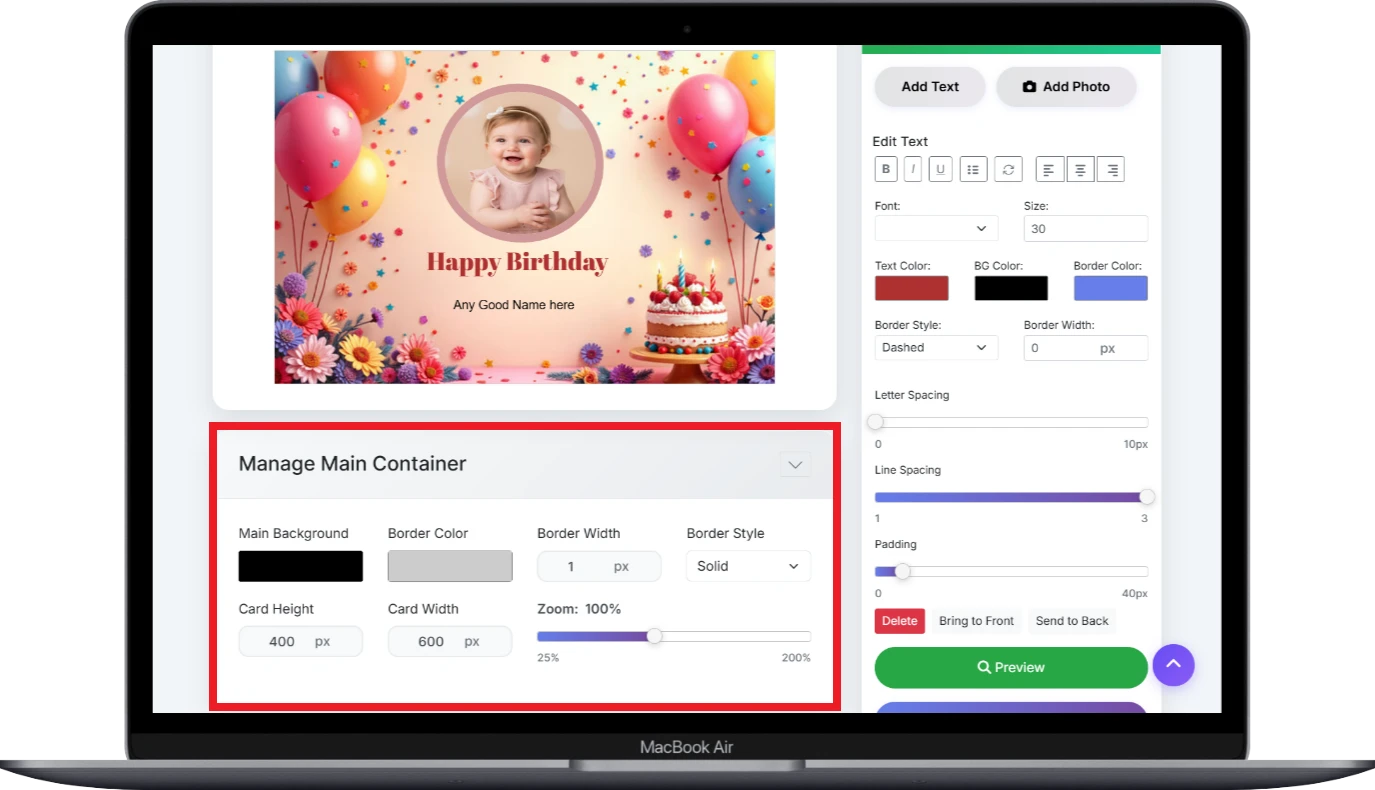Toggle italic text formatting

click(x=913, y=170)
